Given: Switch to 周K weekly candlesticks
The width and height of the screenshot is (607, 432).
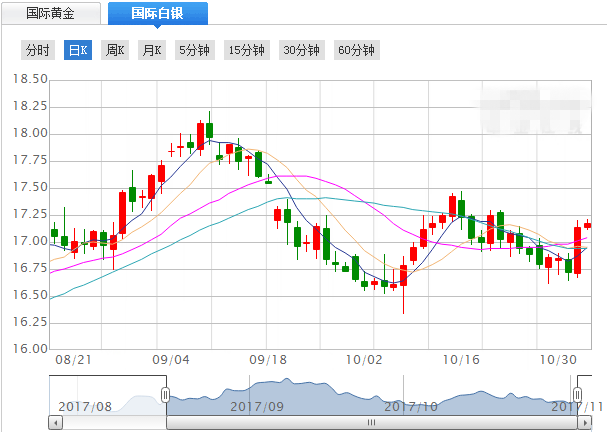Looking at the screenshot, I should [115, 50].
